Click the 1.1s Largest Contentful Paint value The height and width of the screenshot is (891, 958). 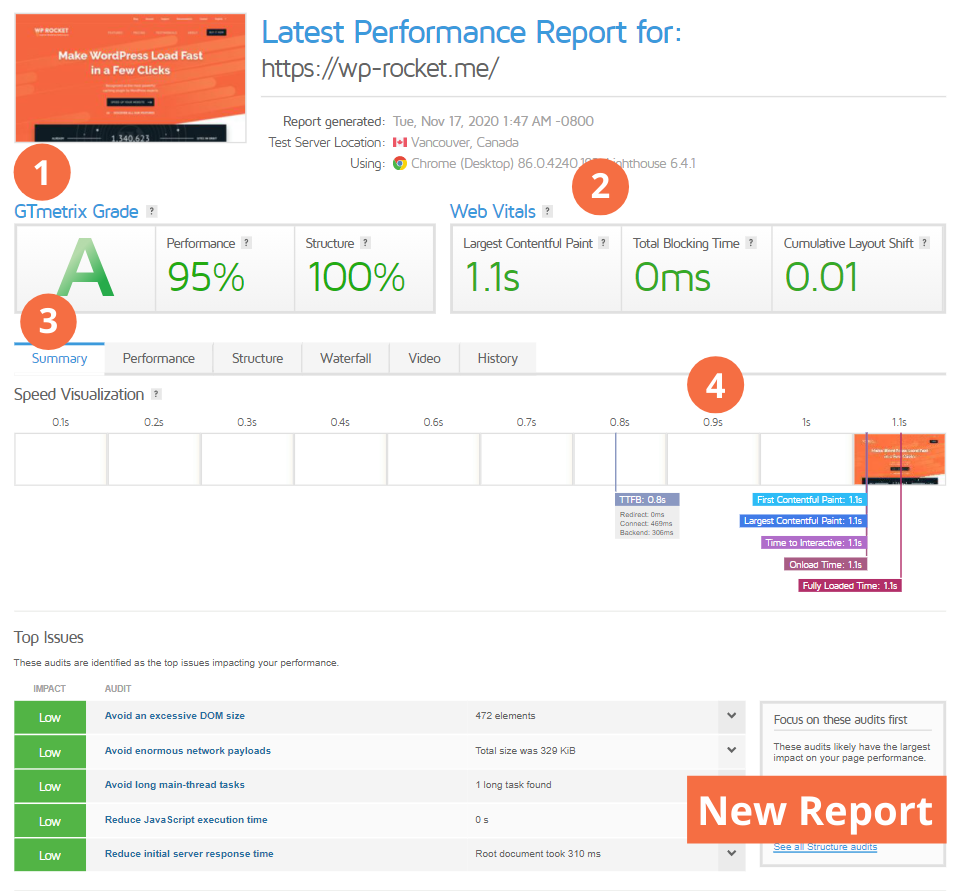[492, 277]
